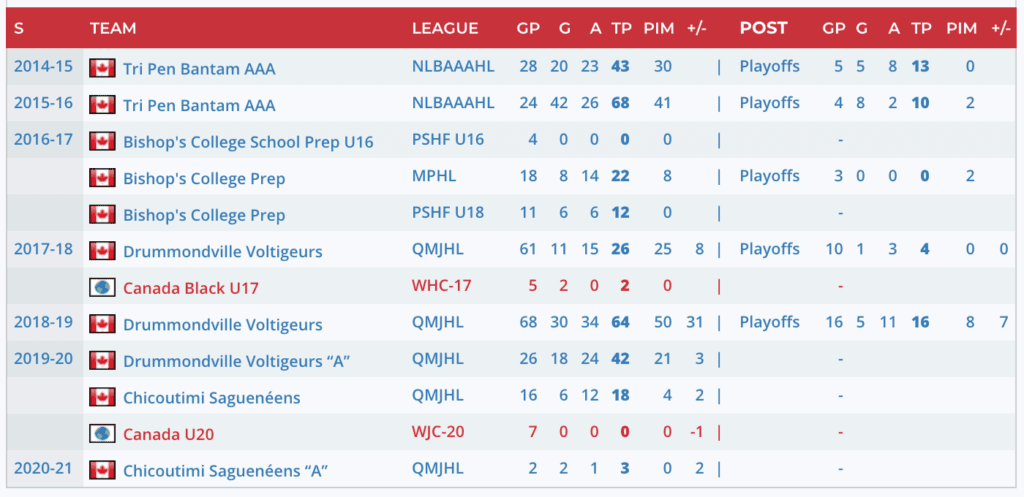
Task: Click flag beside 2018-19 Drummondville Voltigeurs
Action: [101, 324]
